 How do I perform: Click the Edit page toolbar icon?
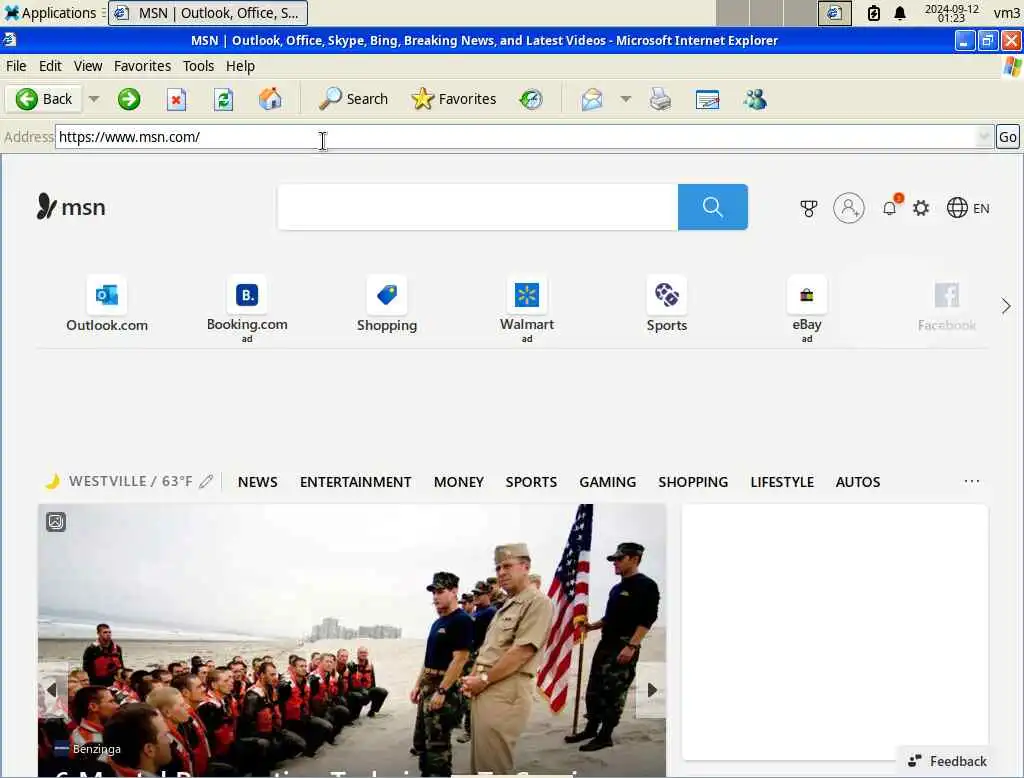(707, 99)
